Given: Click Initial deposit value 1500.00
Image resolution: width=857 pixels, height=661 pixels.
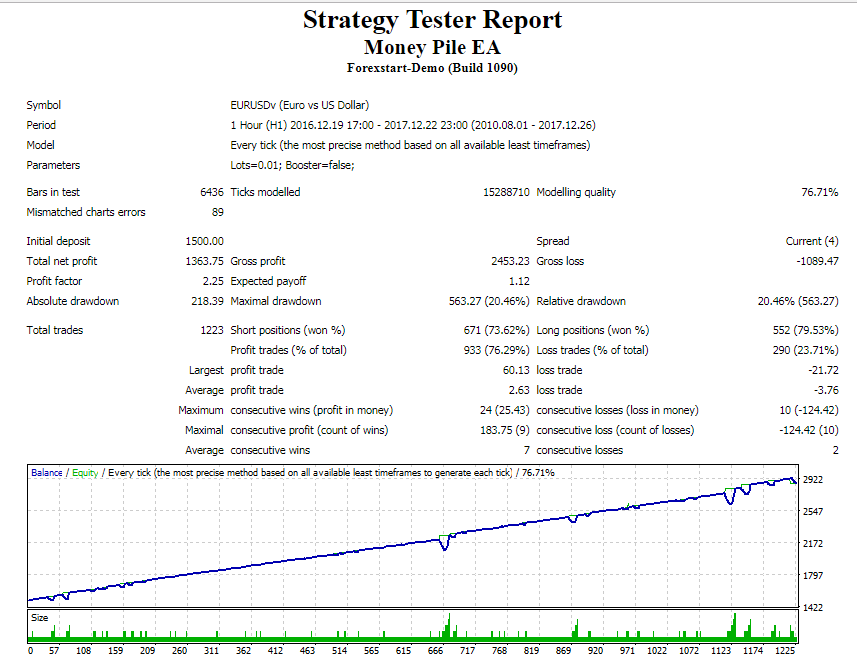Looking at the screenshot, I should tap(205, 241).
